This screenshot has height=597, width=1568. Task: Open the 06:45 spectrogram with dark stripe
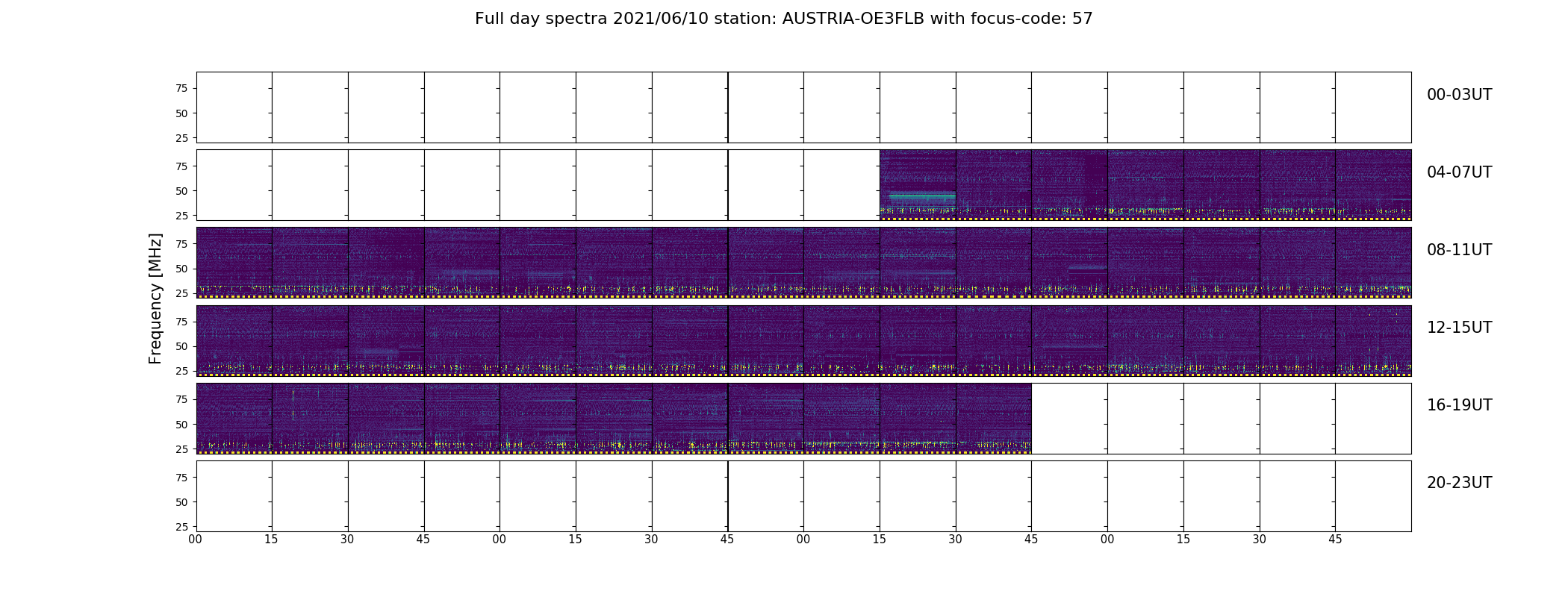1069,185
